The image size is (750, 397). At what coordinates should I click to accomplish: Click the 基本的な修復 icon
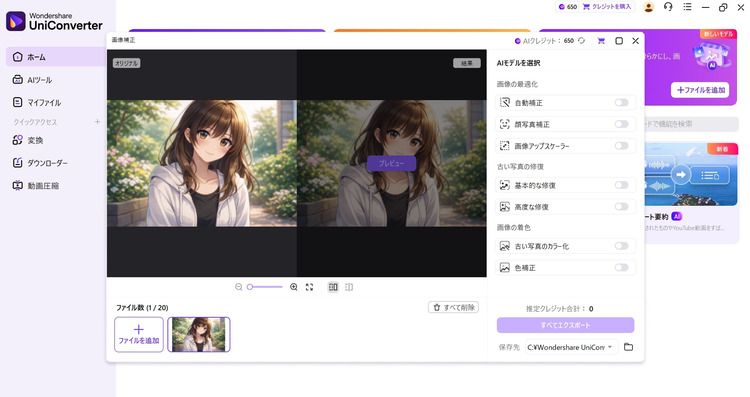pyautogui.click(x=505, y=185)
